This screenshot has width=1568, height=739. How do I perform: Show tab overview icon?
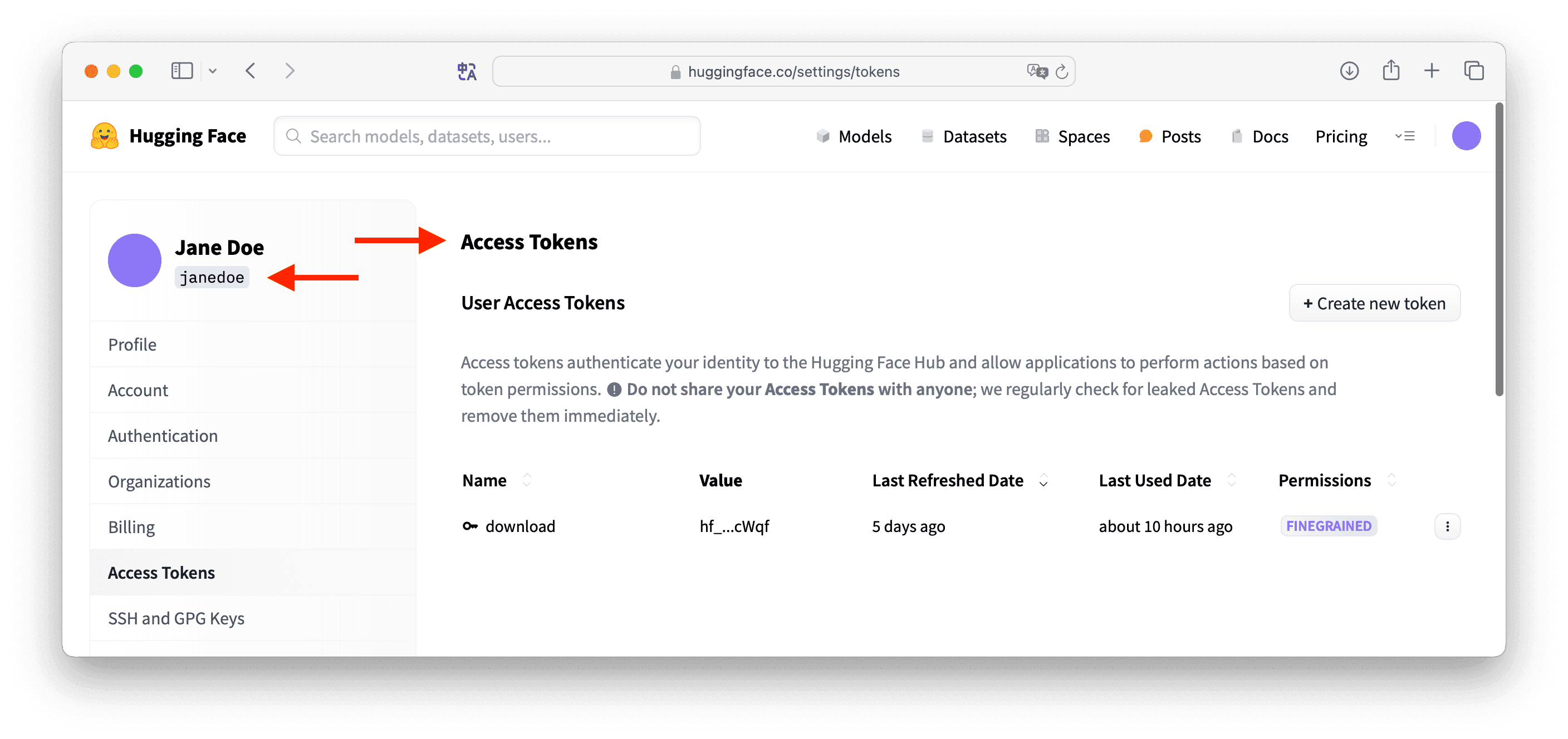point(1474,71)
